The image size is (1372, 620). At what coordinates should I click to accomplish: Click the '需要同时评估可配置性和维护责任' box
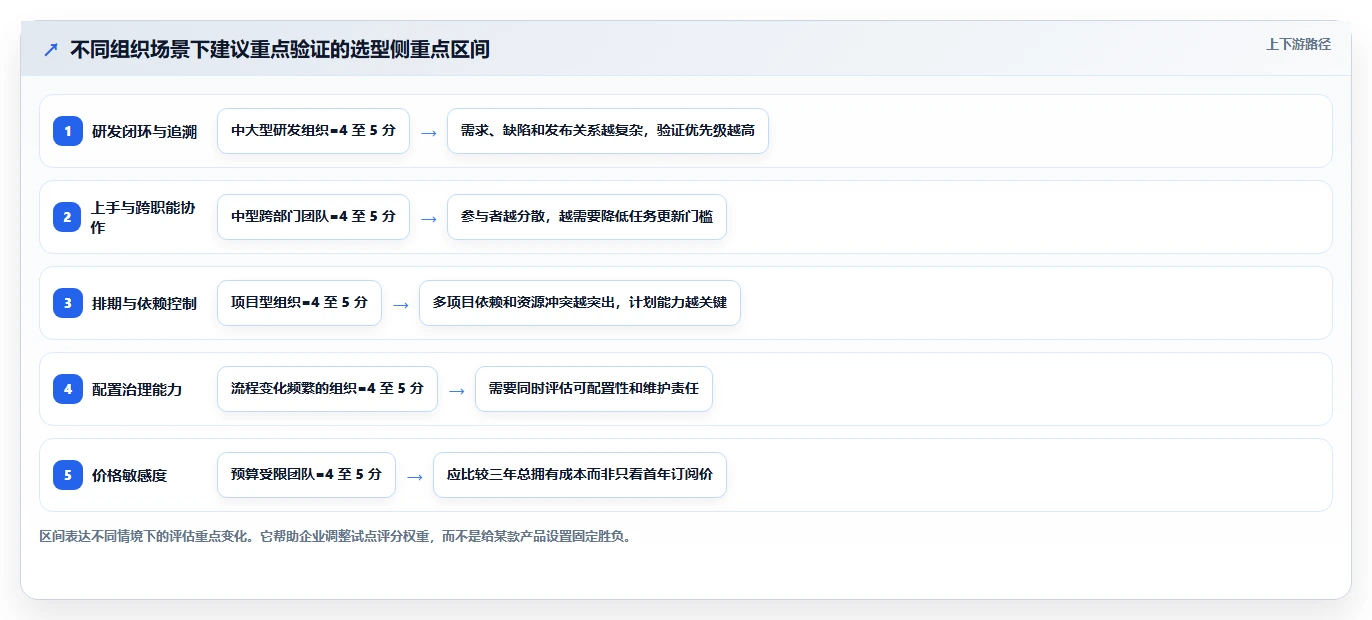pos(594,389)
